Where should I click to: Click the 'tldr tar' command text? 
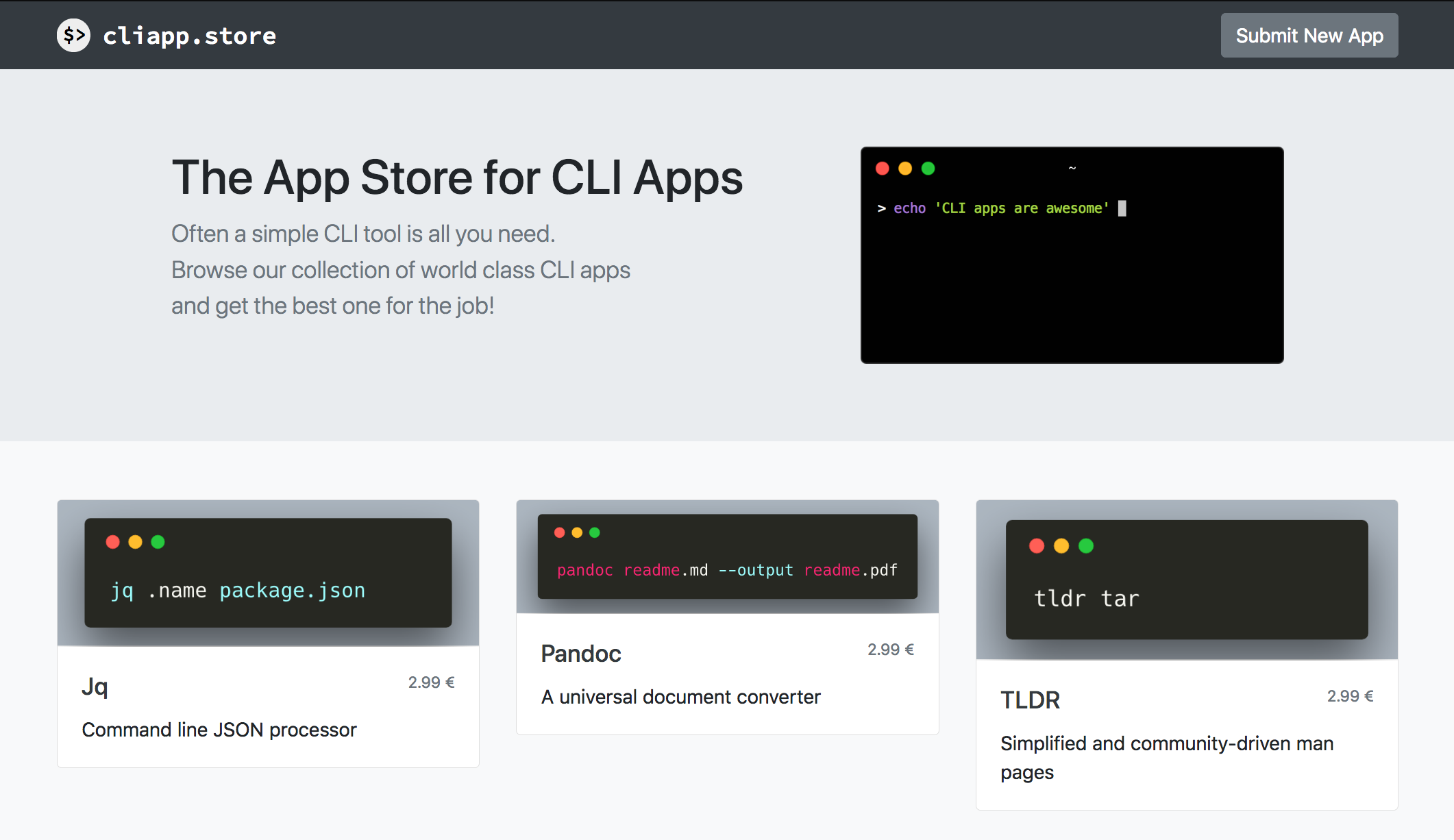1087,599
